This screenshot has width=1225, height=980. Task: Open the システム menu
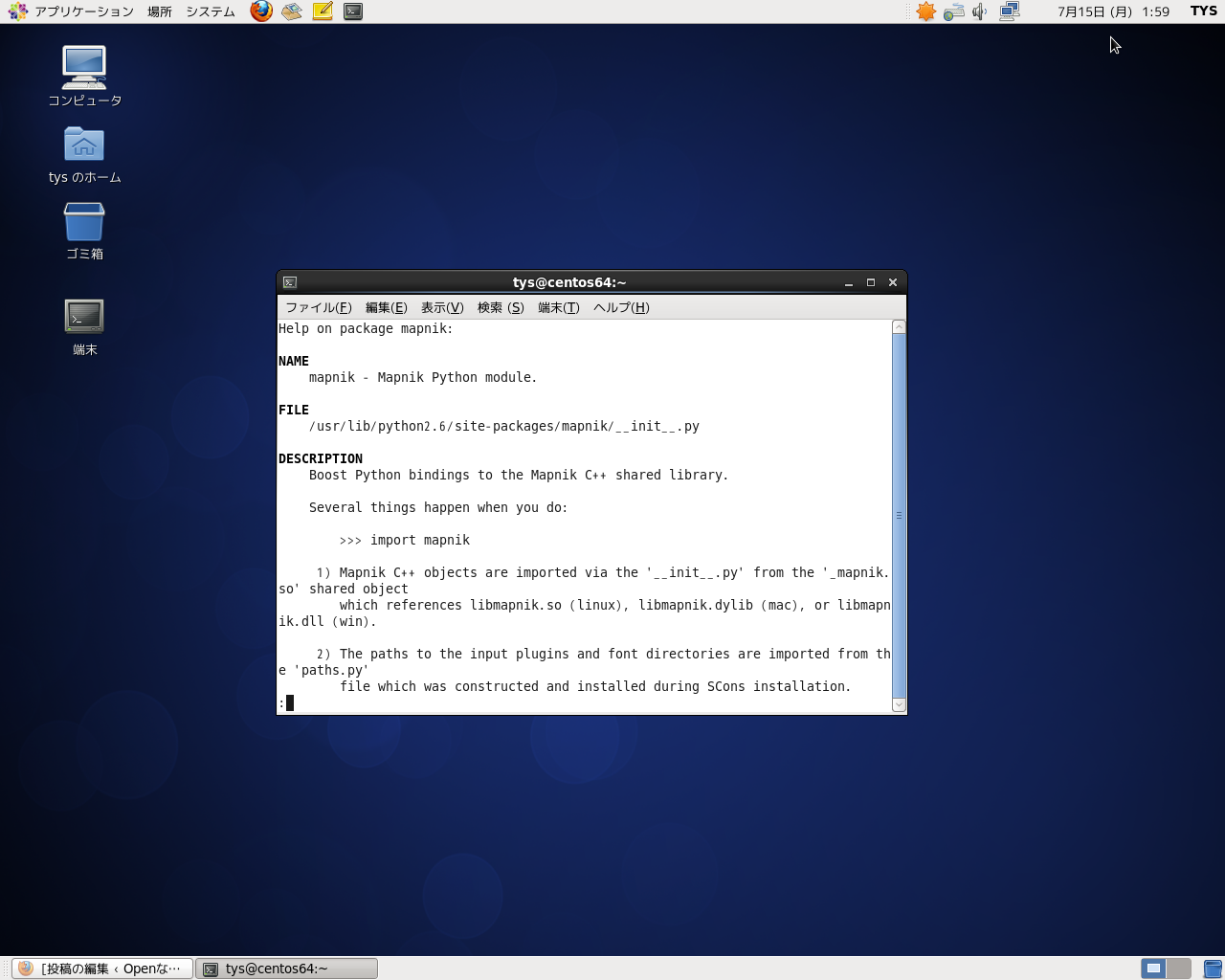coord(211,11)
